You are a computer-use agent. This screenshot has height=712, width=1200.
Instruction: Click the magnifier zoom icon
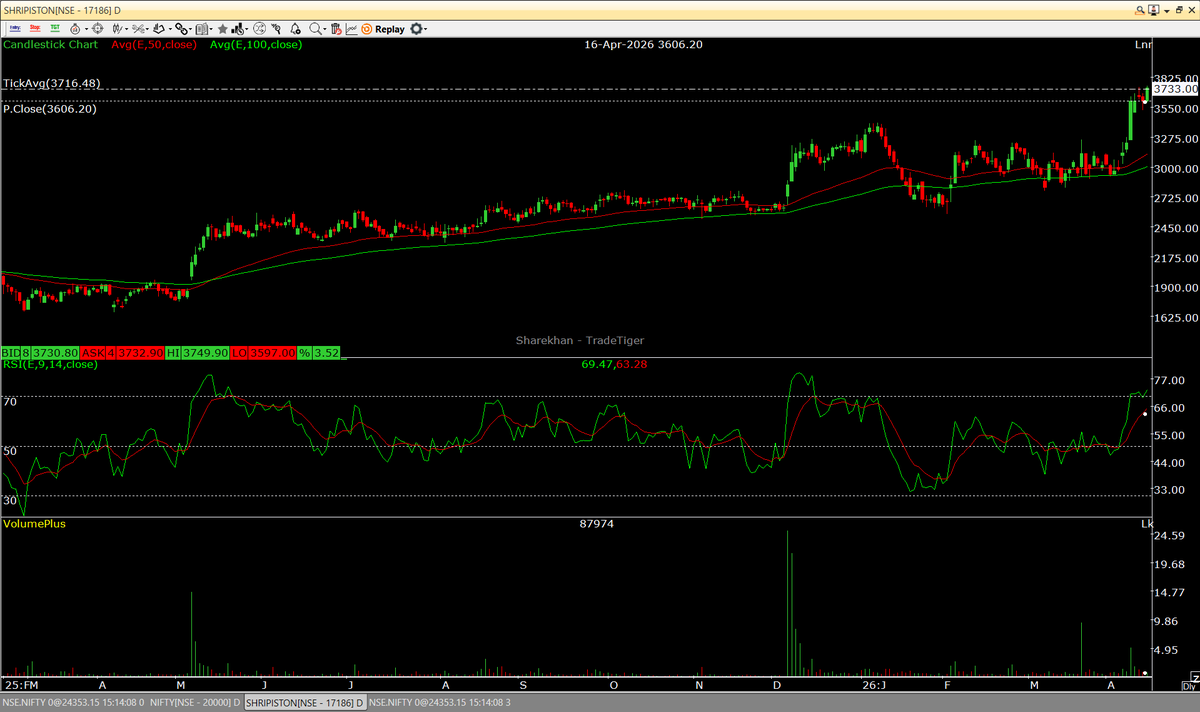[x=316, y=29]
